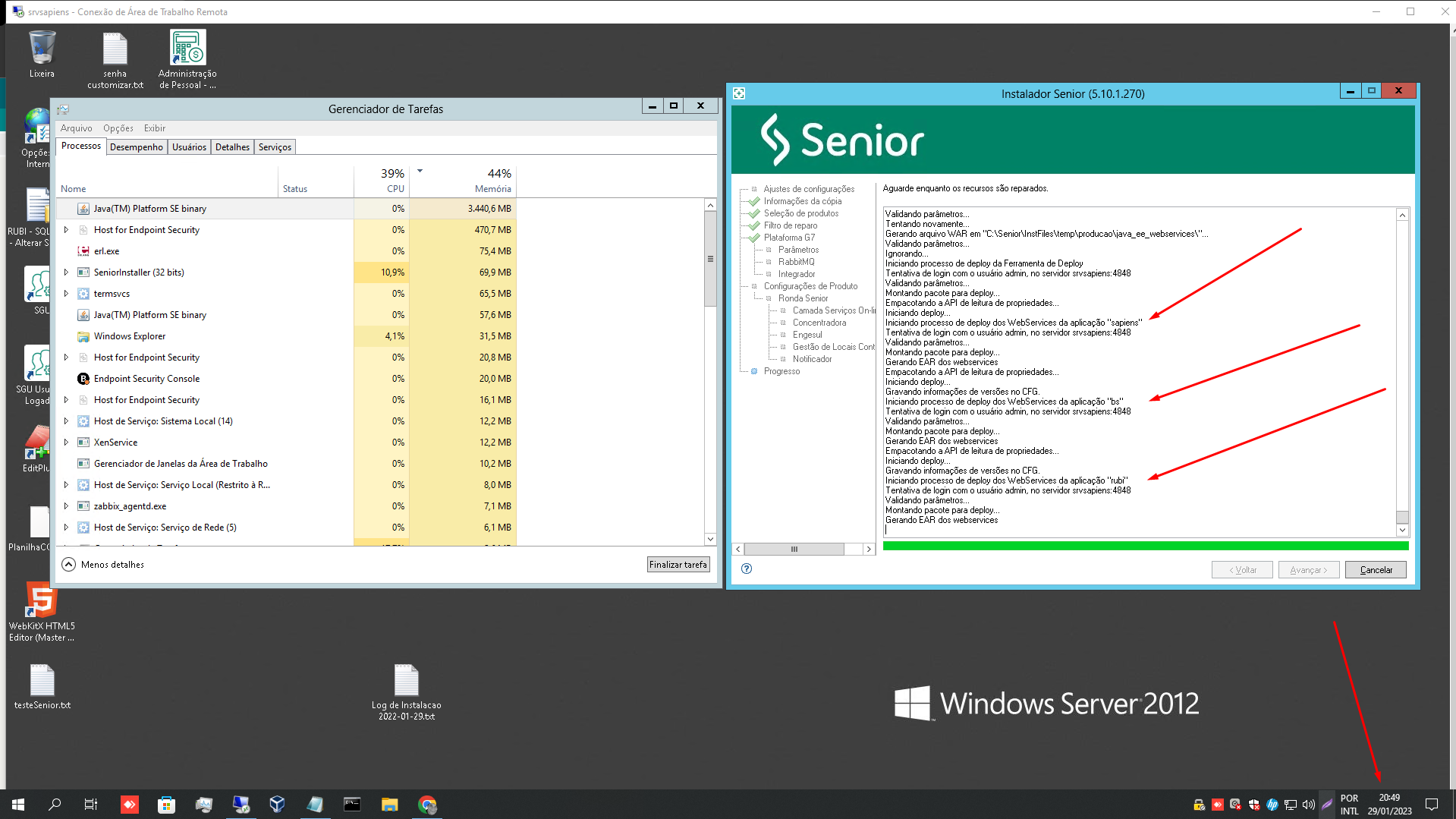Open Remote Desktop taskbar icon
1456x819 pixels.
point(241,805)
